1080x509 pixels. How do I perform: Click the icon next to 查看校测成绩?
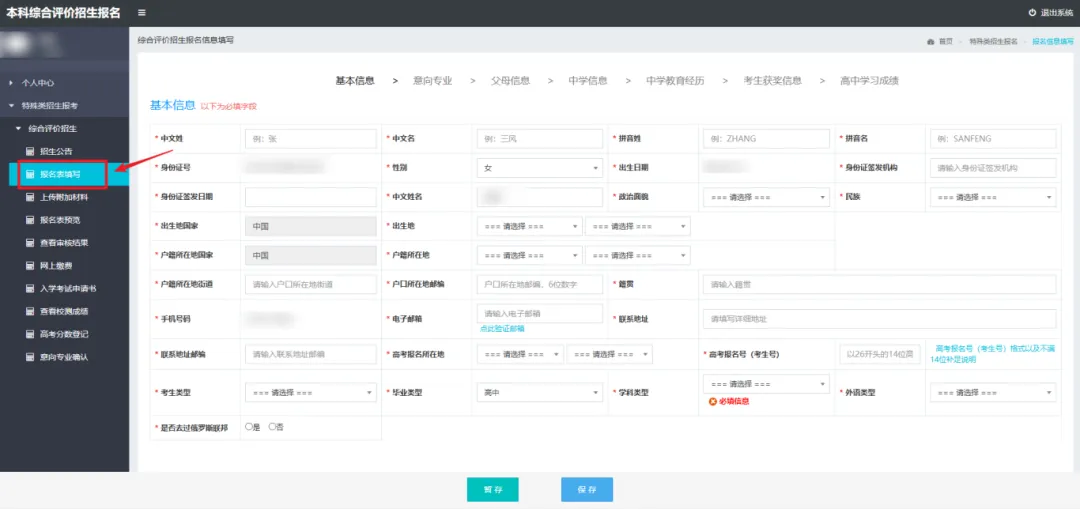pos(30,311)
